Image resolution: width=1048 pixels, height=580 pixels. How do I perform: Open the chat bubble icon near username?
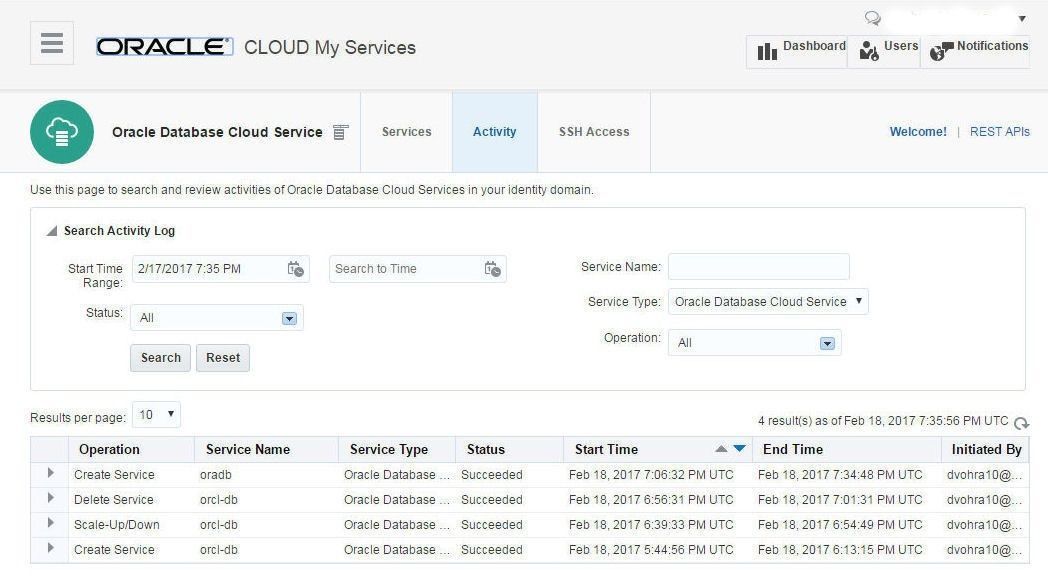(872, 18)
